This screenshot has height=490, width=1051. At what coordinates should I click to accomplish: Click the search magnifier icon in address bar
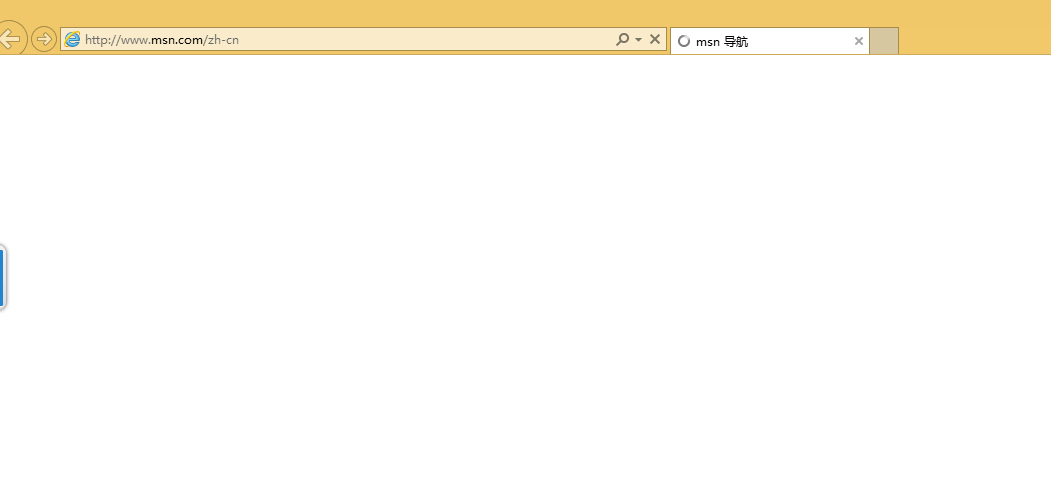coord(623,40)
